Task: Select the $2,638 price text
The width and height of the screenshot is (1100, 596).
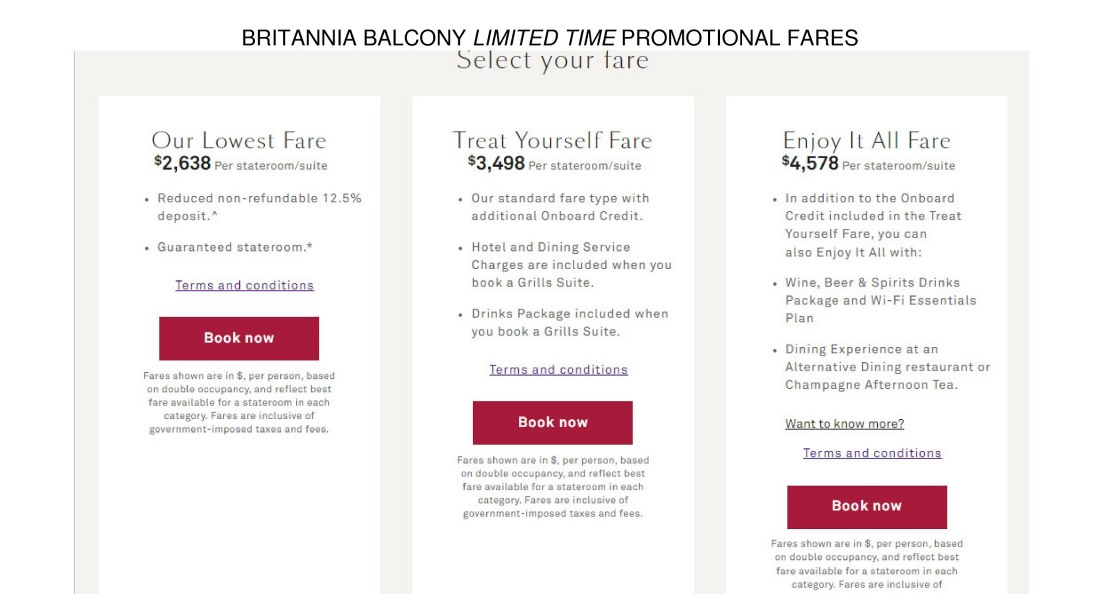Action: click(x=182, y=163)
